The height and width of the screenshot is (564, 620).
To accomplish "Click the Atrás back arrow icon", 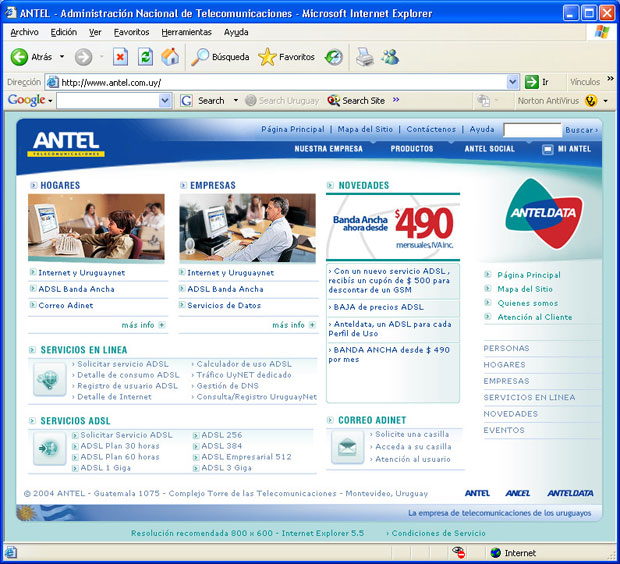I will 19,57.
